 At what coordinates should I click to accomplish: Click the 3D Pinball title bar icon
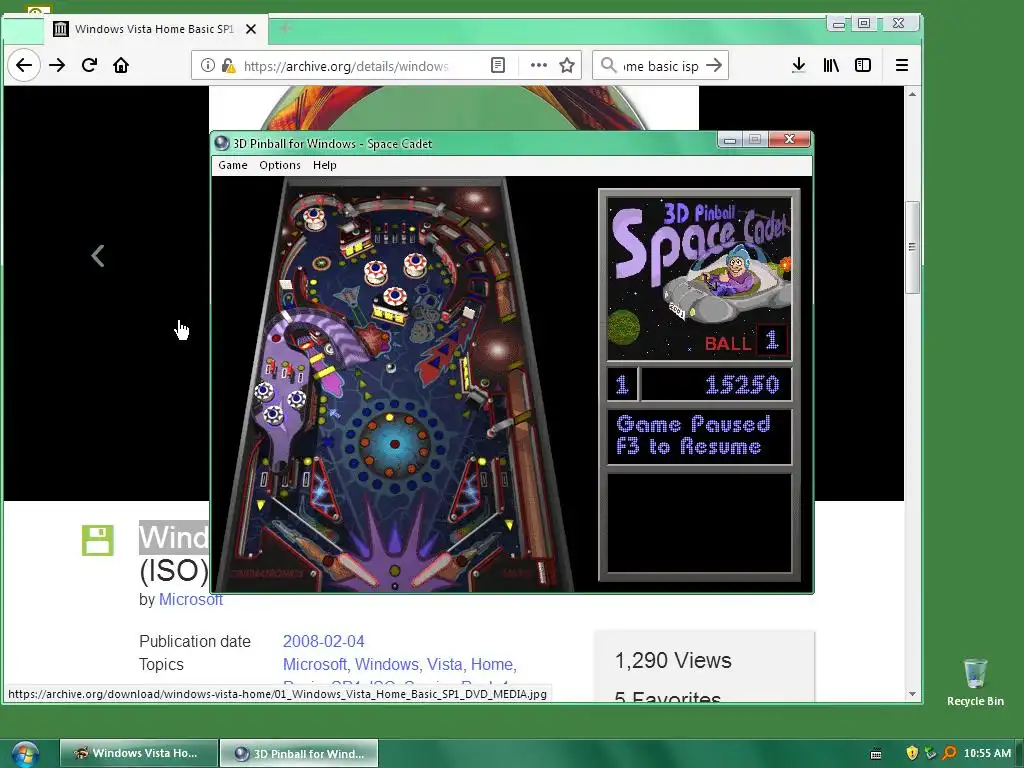click(x=222, y=143)
